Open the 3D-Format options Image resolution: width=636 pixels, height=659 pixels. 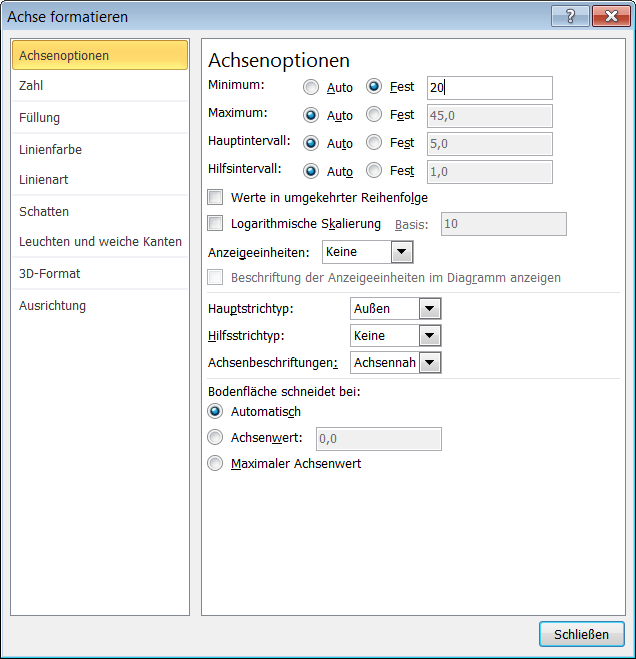coord(49,274)
